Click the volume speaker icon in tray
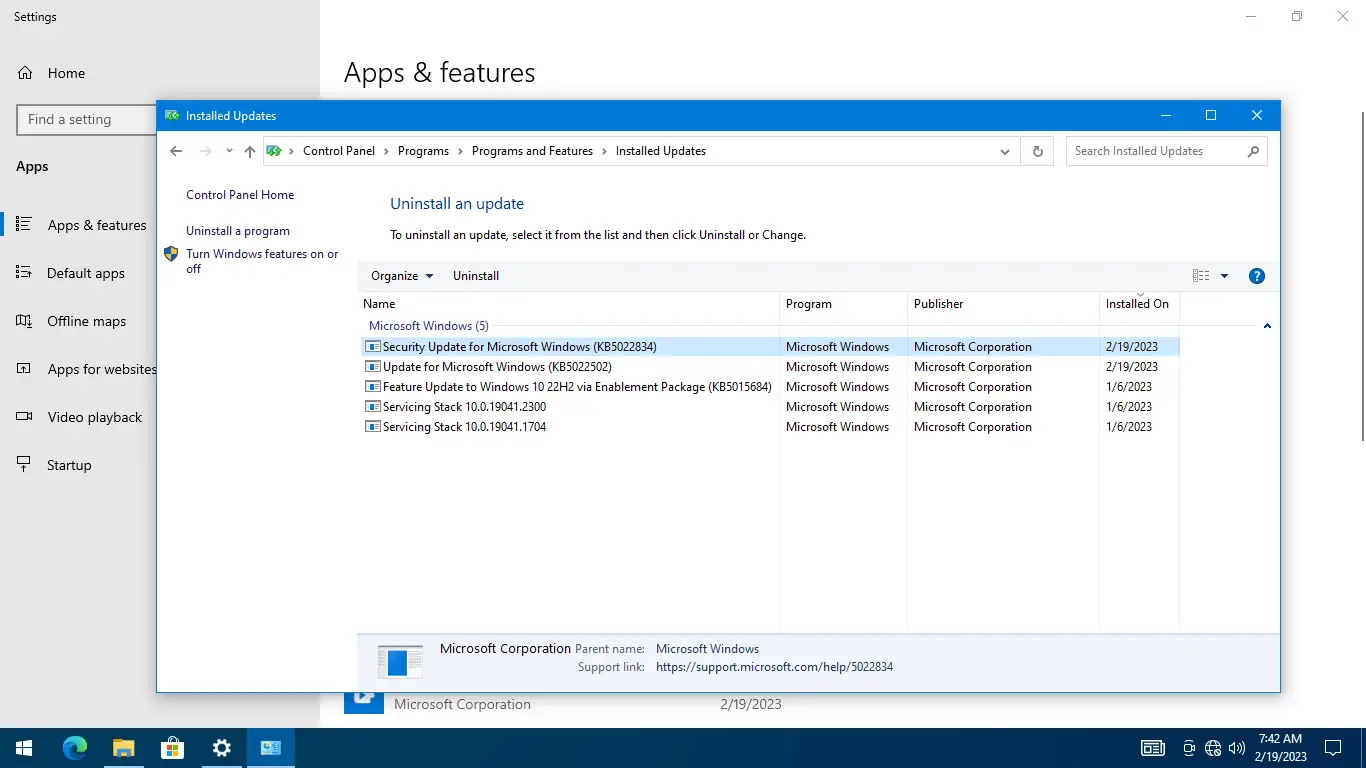 1237,748
